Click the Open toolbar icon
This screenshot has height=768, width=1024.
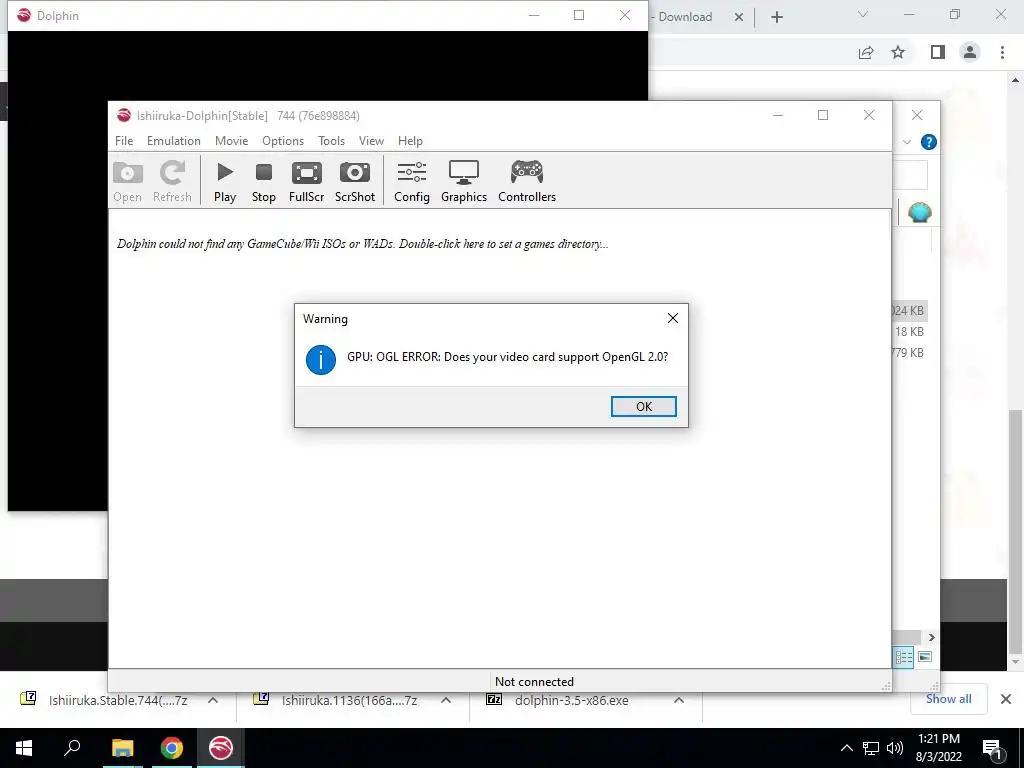(x=127, y=181)
